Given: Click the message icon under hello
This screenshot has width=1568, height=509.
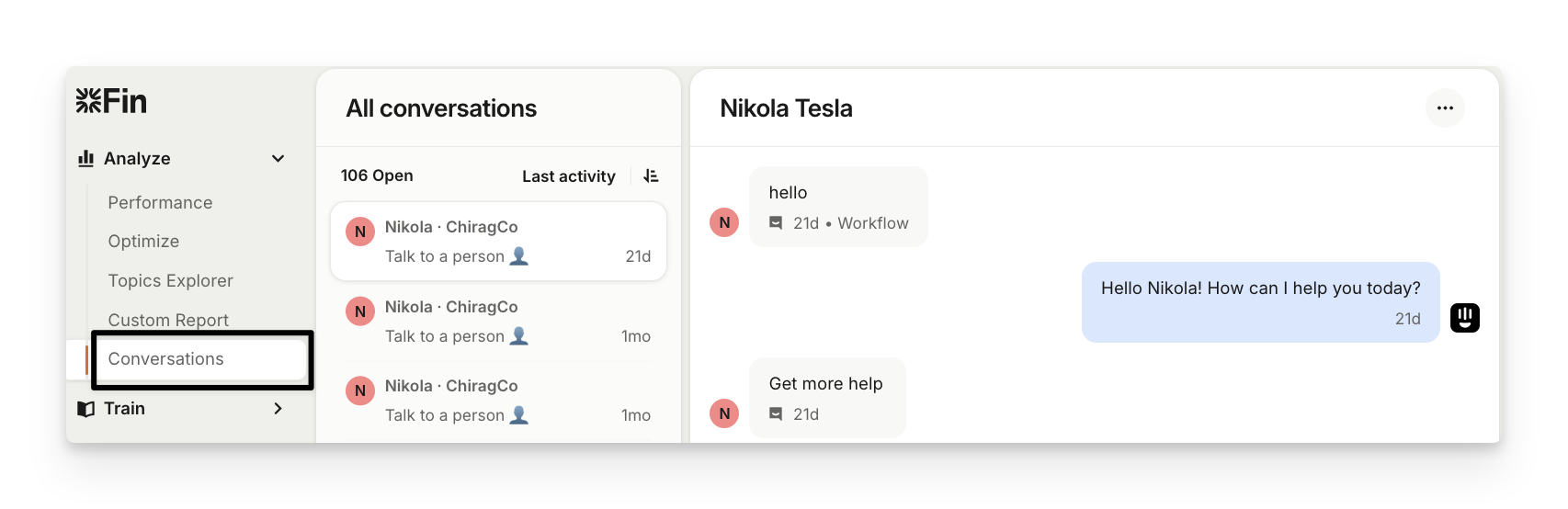Looking at the screenshot, I should tap(777, 223).
